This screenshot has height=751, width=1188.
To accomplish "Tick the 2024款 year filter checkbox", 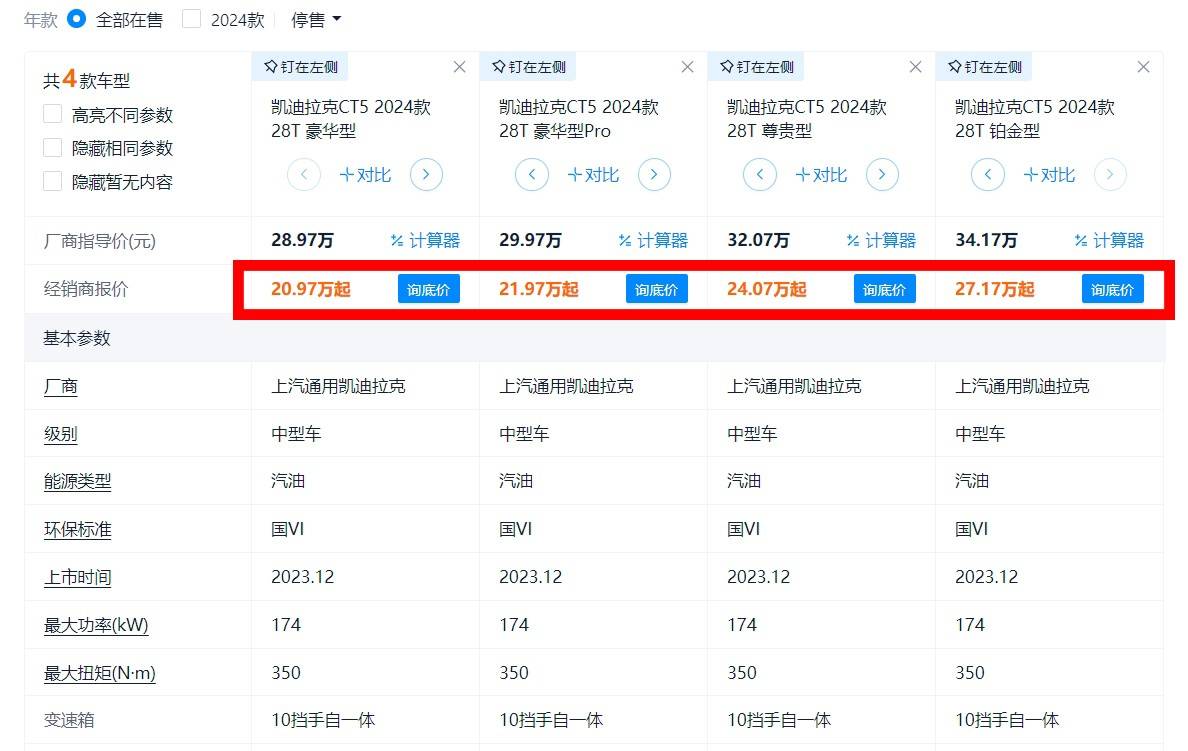I will click(192, 19).
